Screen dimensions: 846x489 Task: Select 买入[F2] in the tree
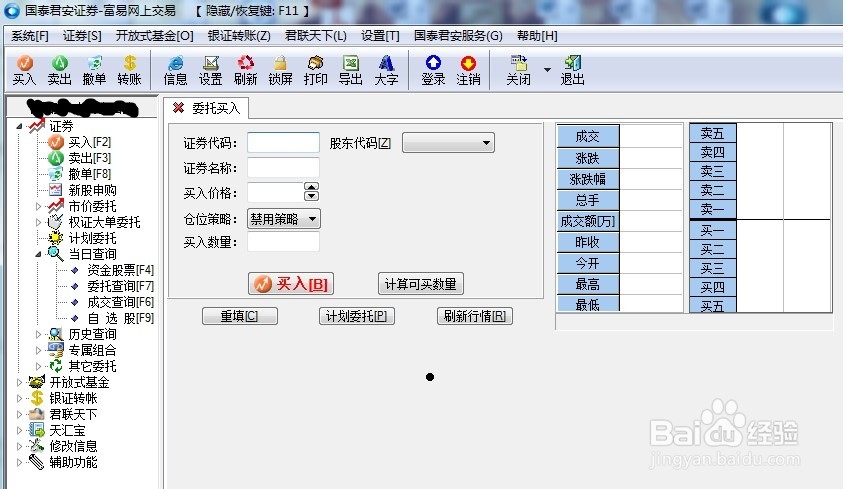[x=89, y=142]
